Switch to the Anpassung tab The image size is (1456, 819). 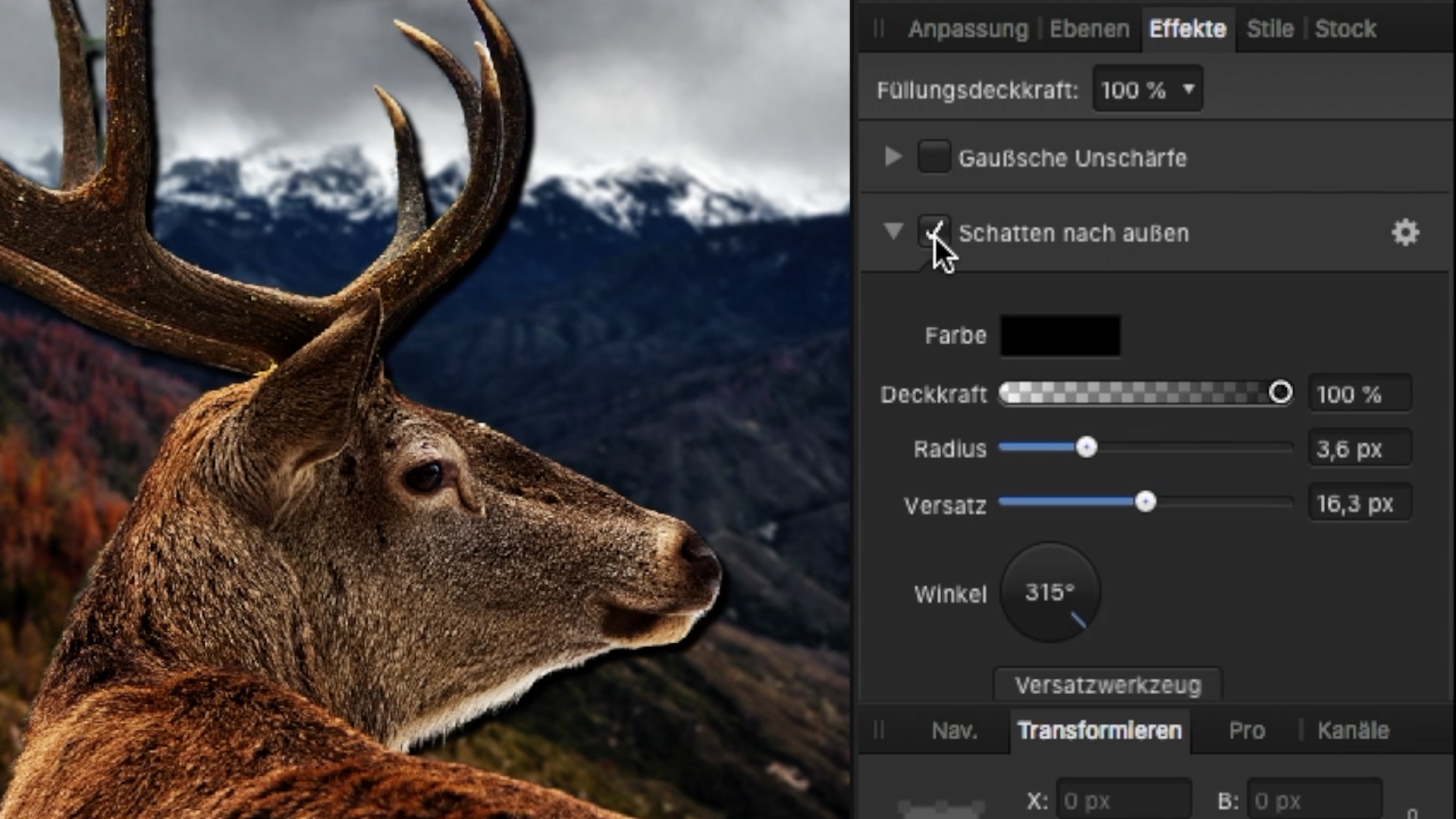point(968,29)
